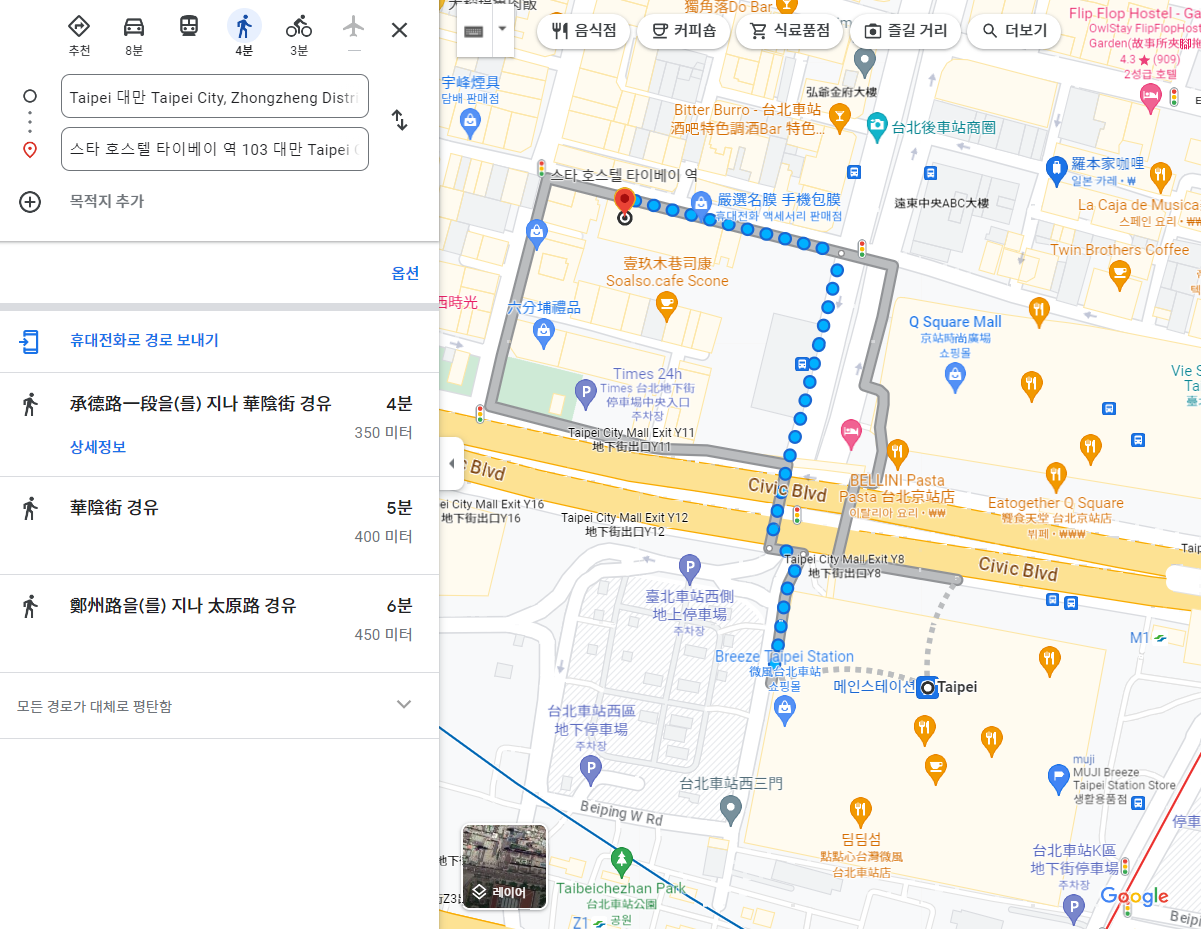Expand the 모든 경로가 대체로 평탄함 elevation row
This screenshot has width=1201, height=929.
(x=219, y=706)
